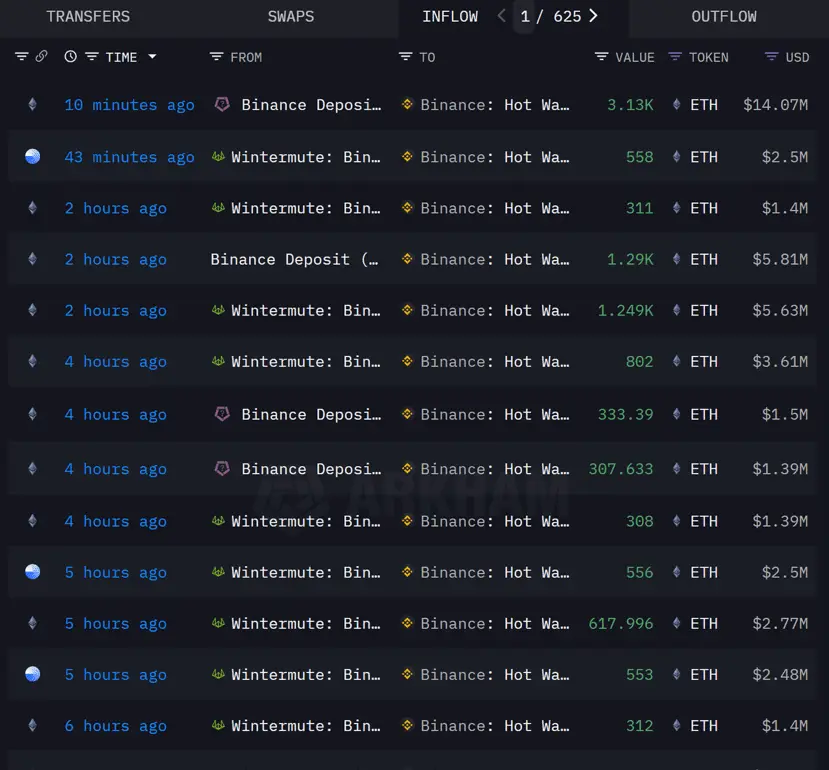This screenshot has height=770, width=829.
Task: Click Binance logo in 617.996 row
Action: click(407, 623)
